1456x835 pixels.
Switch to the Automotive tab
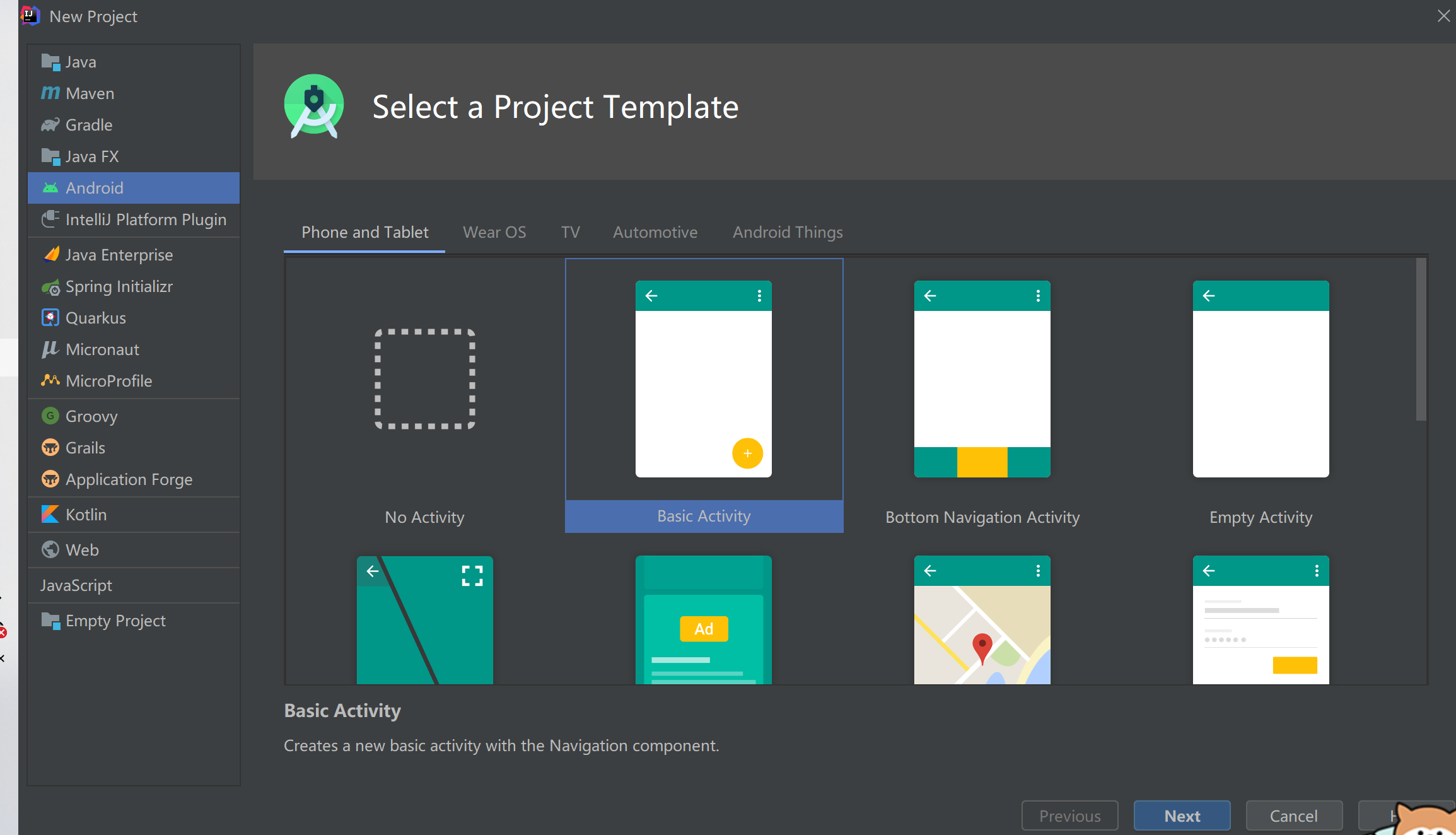pyautogui.click(x=655, y=231)
